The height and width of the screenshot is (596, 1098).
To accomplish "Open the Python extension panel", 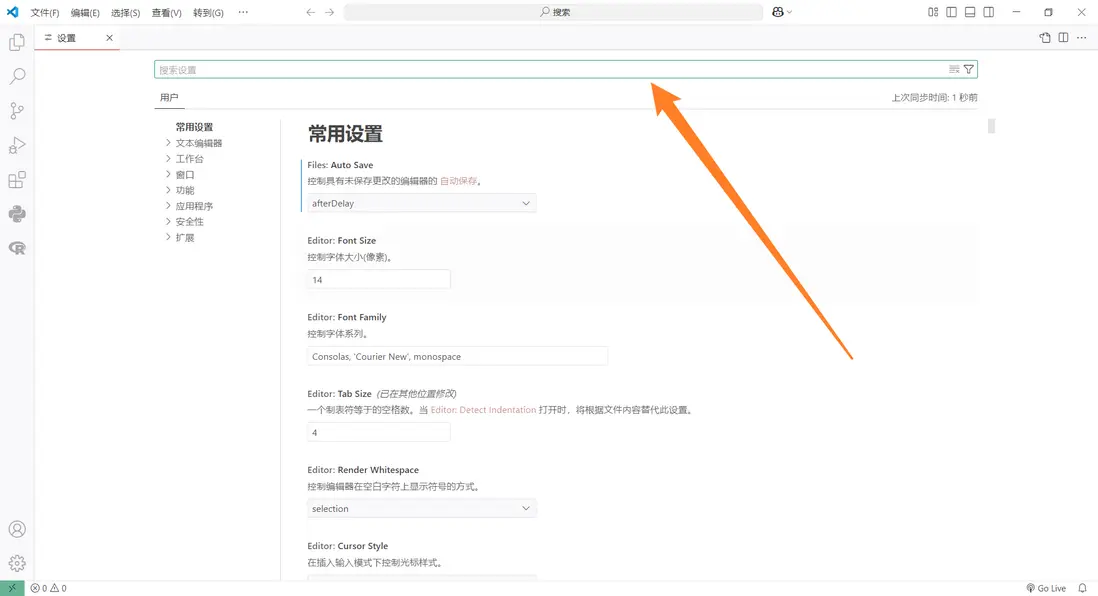I will [17, 214].
